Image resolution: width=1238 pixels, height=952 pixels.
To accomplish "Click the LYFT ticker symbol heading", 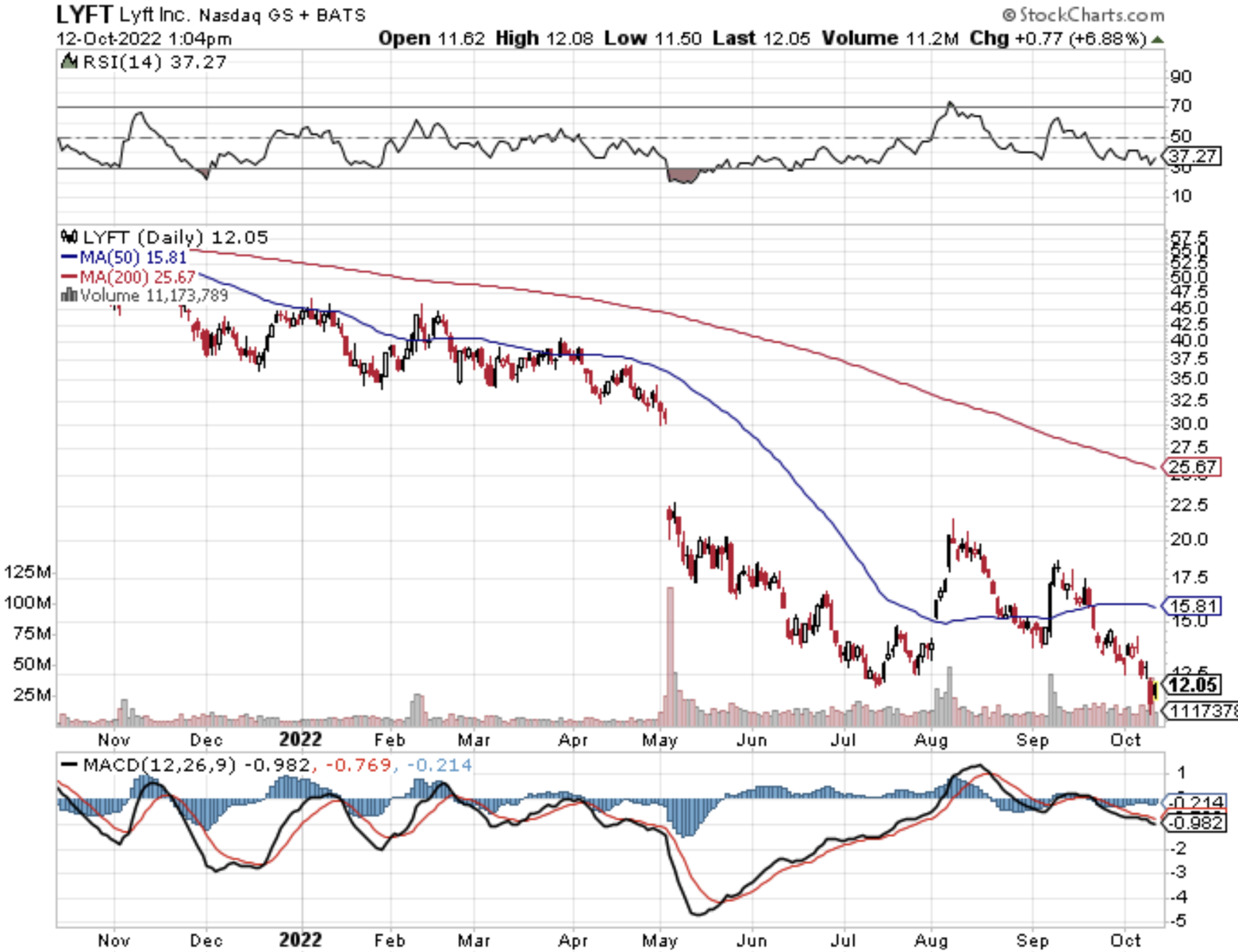I will [84, 14].
